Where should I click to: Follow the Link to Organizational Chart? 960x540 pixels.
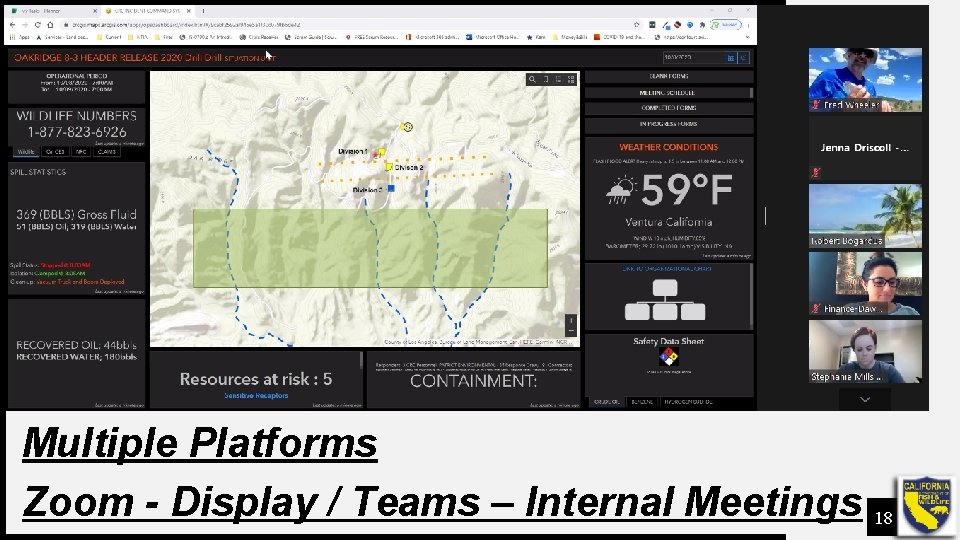pyautogui.click(x=666, y=269)
